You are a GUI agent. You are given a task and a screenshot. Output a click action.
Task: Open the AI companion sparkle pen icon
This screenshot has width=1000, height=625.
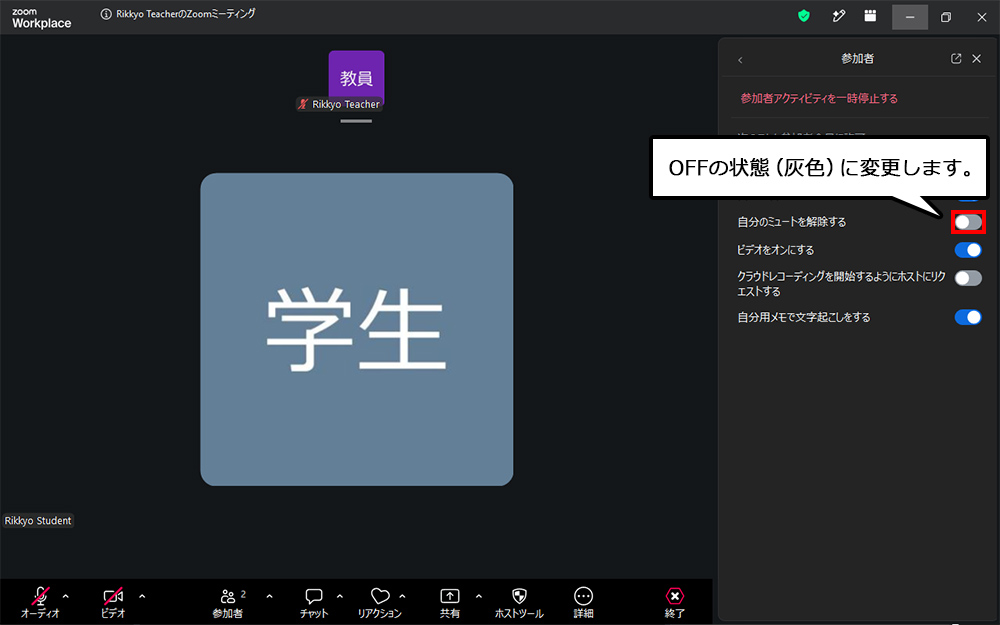point(839,16)
